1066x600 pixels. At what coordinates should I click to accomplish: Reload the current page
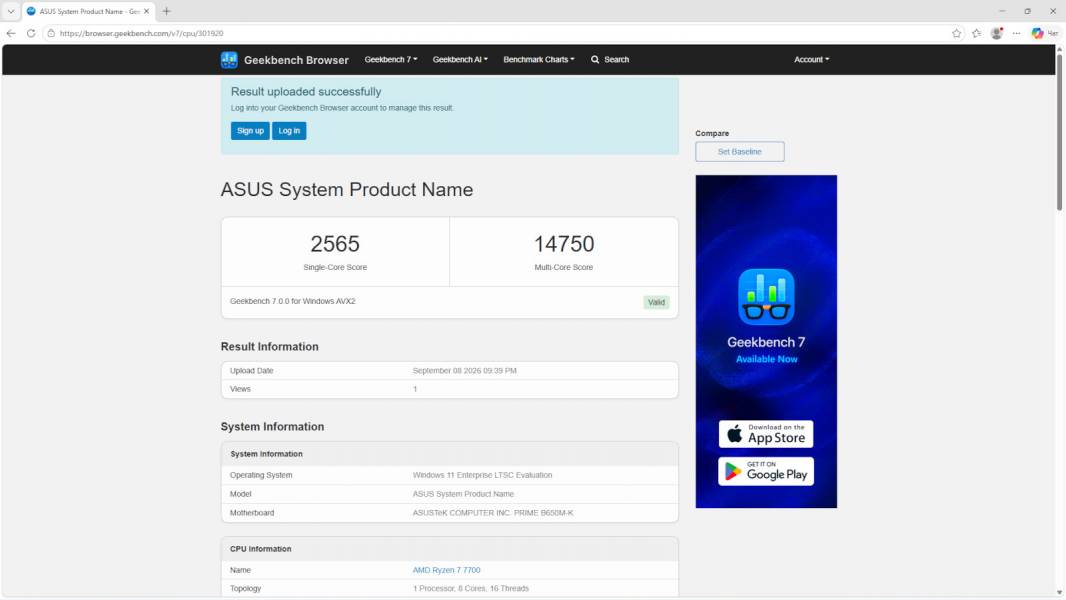pyautogui.click(x=31, y=33)
